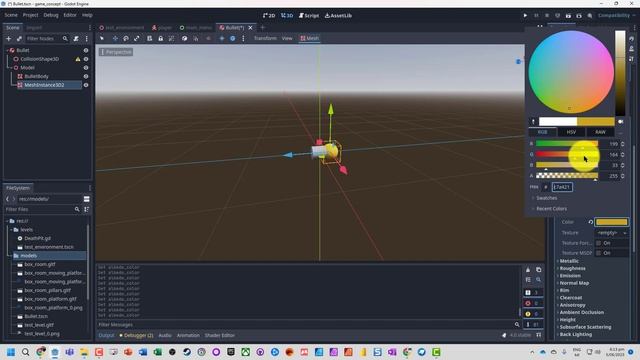Lock the selected node with padlock icon
The height and width of the screenshot is (360, 640).
160,38
